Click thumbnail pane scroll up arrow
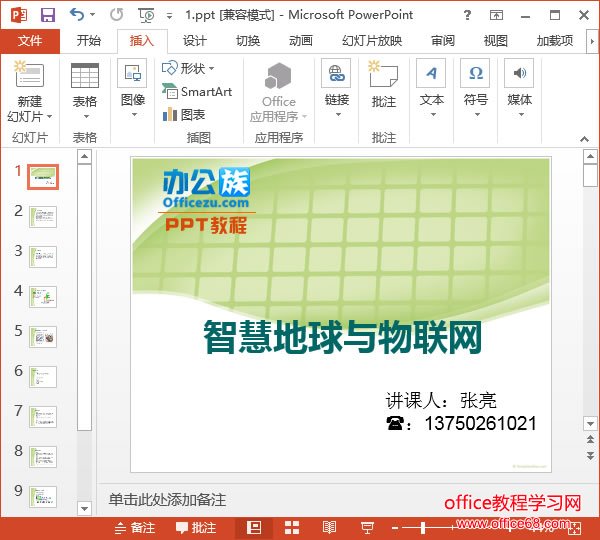 pos(84,157)
